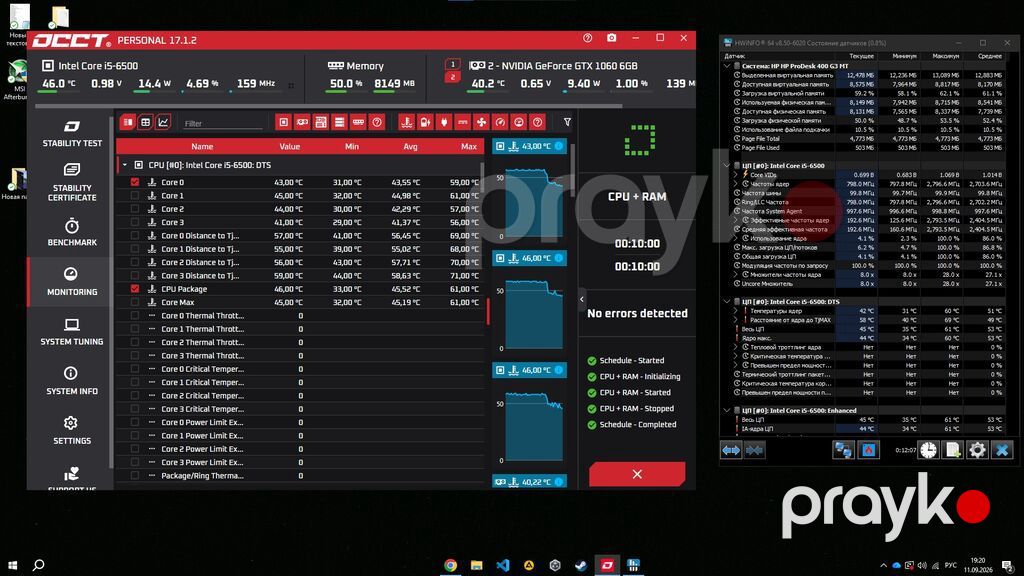Toggle the memory module sensor filter icon

[358, 122]
